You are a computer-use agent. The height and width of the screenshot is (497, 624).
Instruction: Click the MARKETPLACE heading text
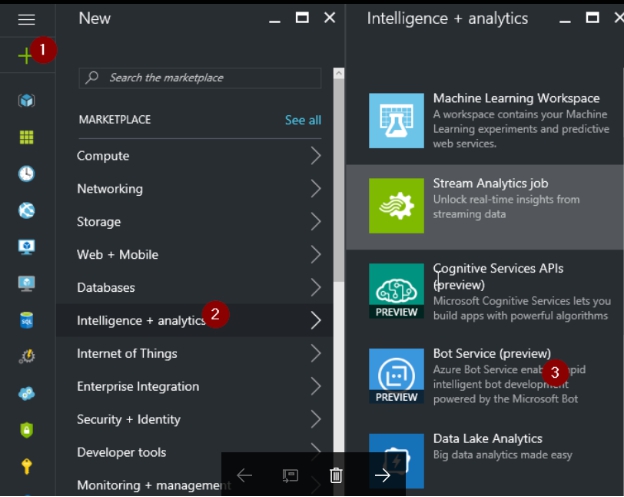tap(115, 120)
